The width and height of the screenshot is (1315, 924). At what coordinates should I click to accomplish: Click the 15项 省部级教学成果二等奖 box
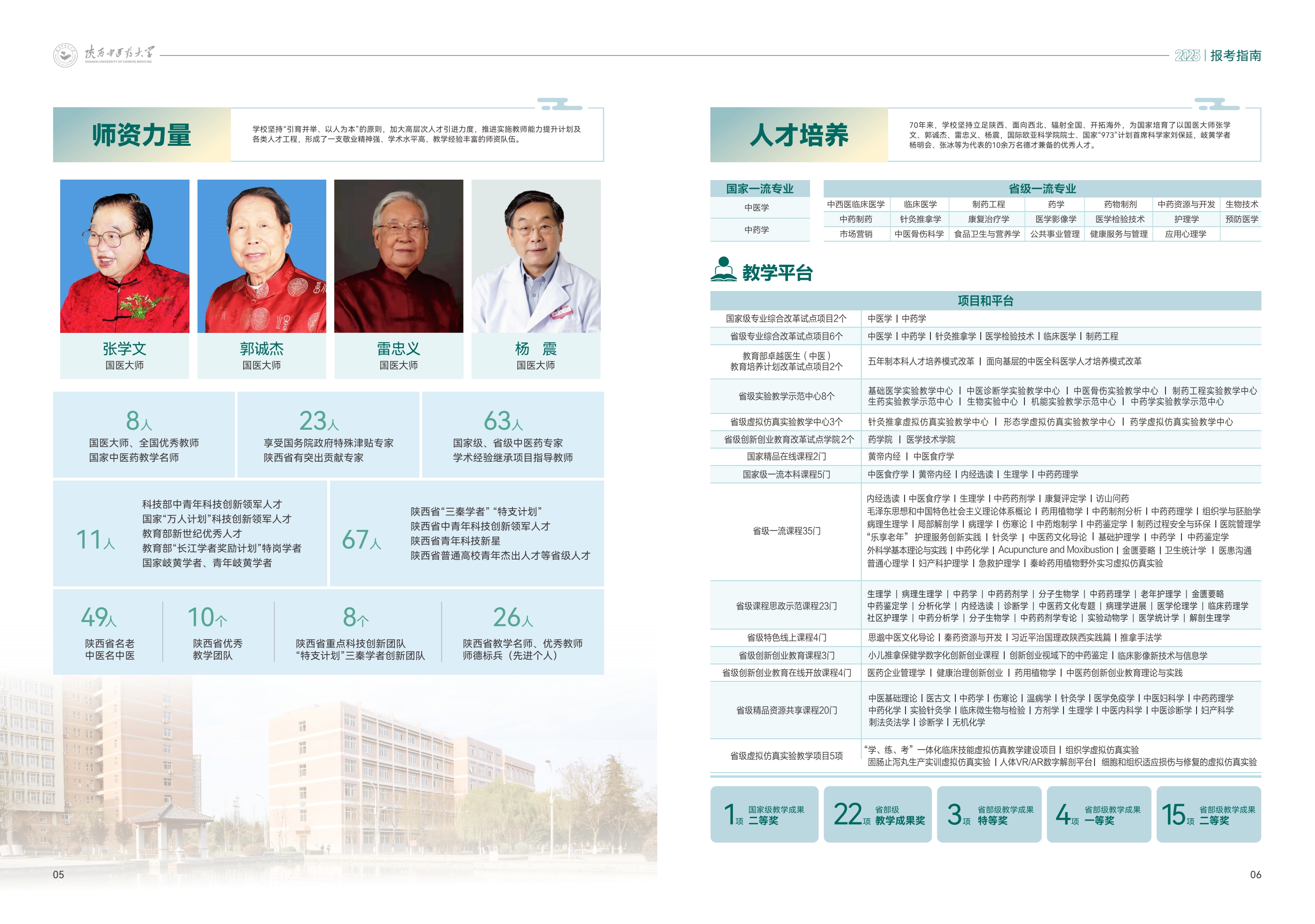[1208, 814]
